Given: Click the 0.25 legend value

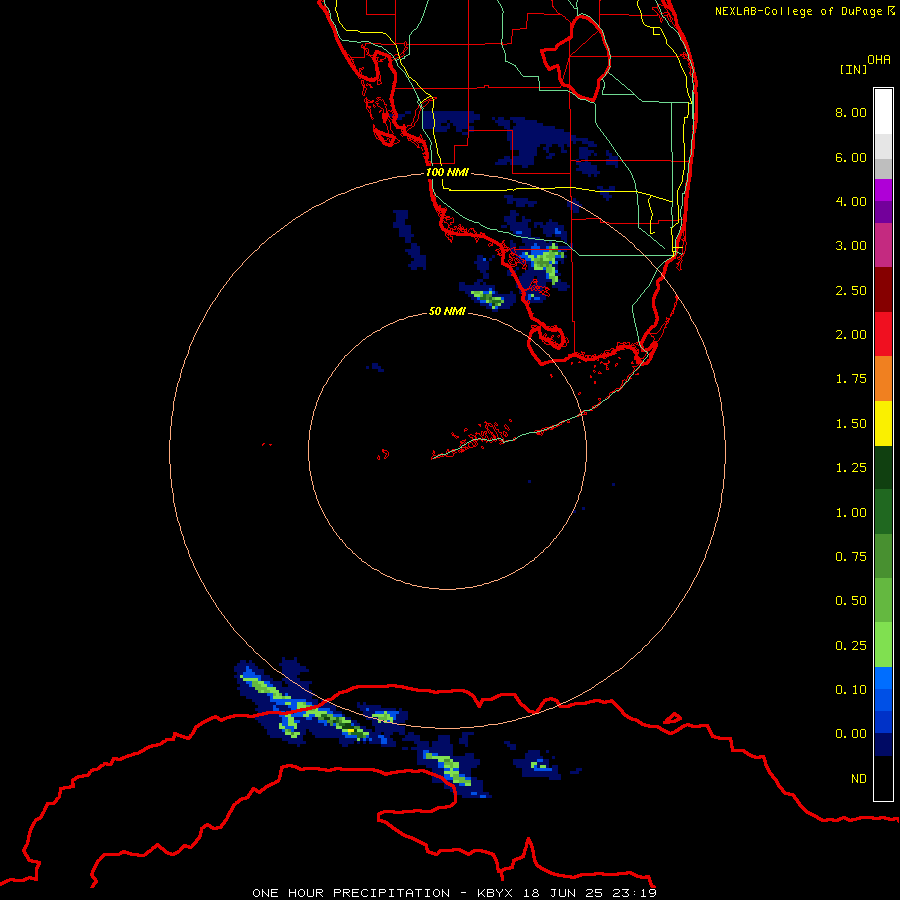Looking at the screenshot, I should 851,646.
